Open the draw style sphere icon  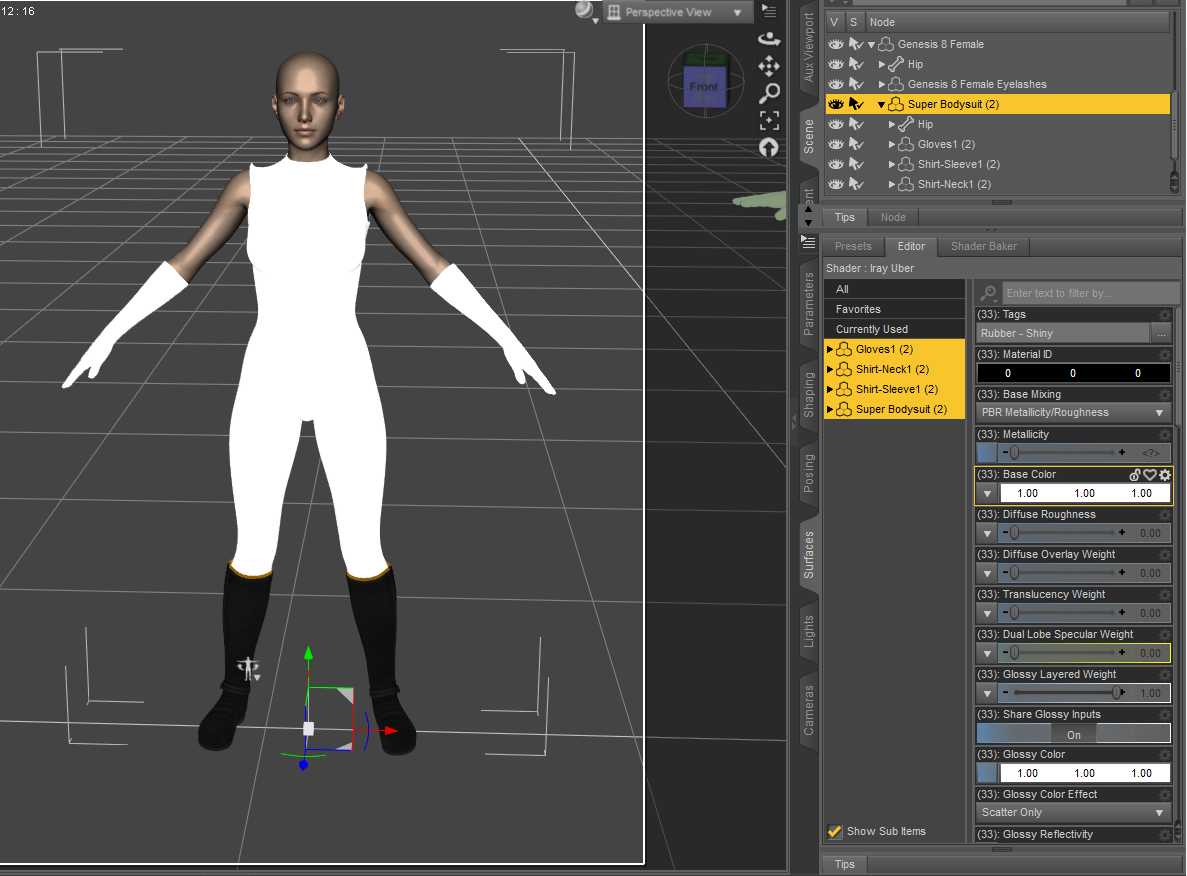coord(584,10)
